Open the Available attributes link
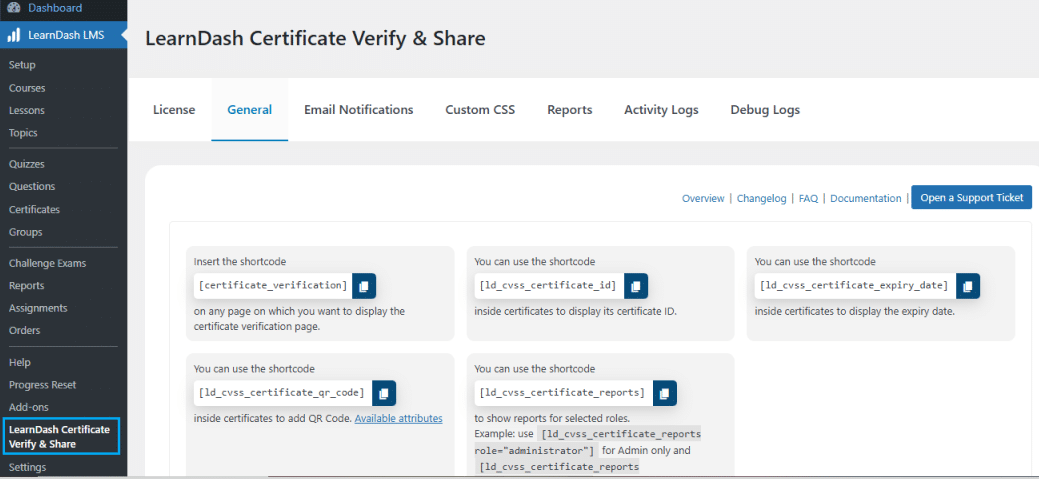This screenshot has height=479, width=1039. coord(398,419)
